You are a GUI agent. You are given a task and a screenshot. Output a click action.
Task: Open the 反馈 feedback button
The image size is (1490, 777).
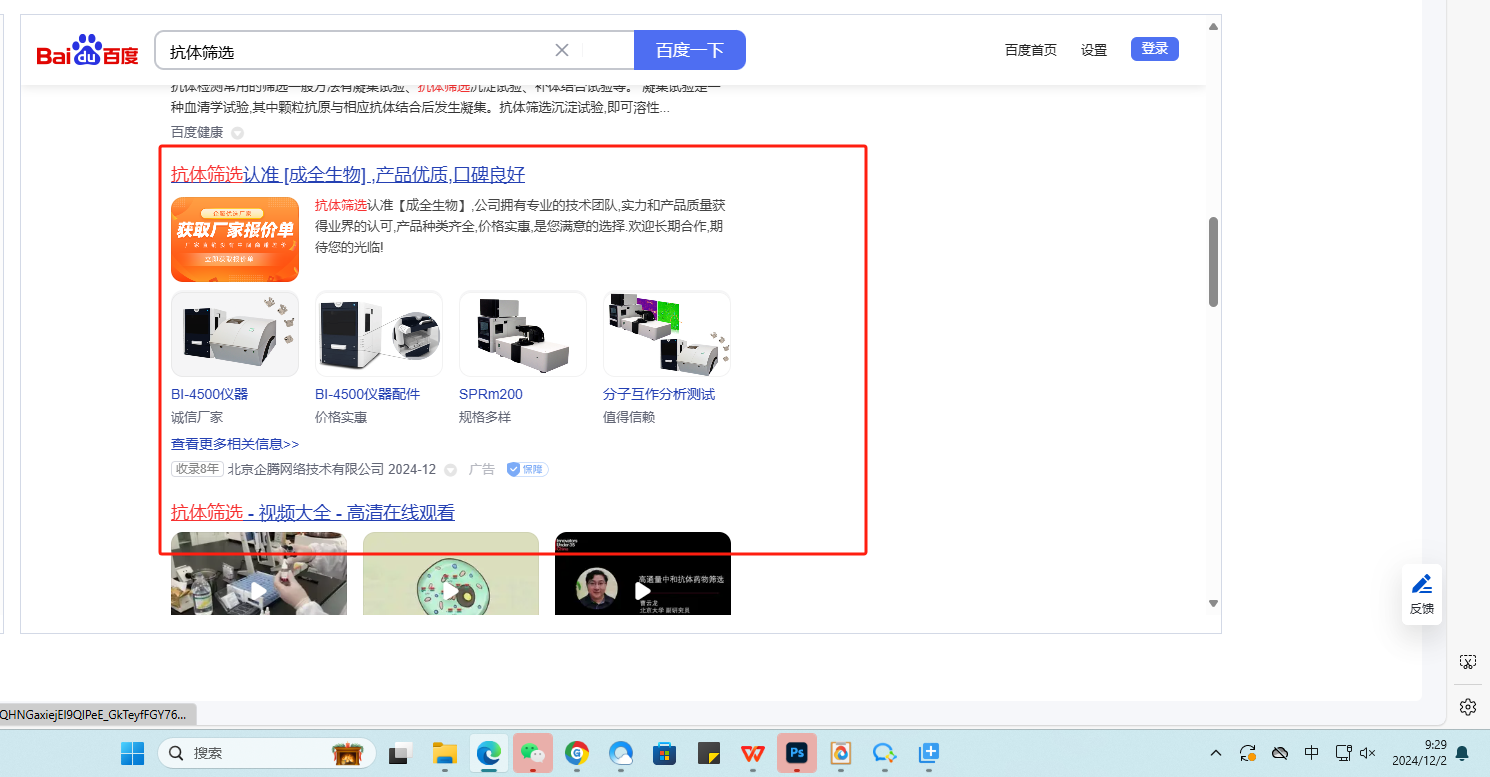(1422, 594)
